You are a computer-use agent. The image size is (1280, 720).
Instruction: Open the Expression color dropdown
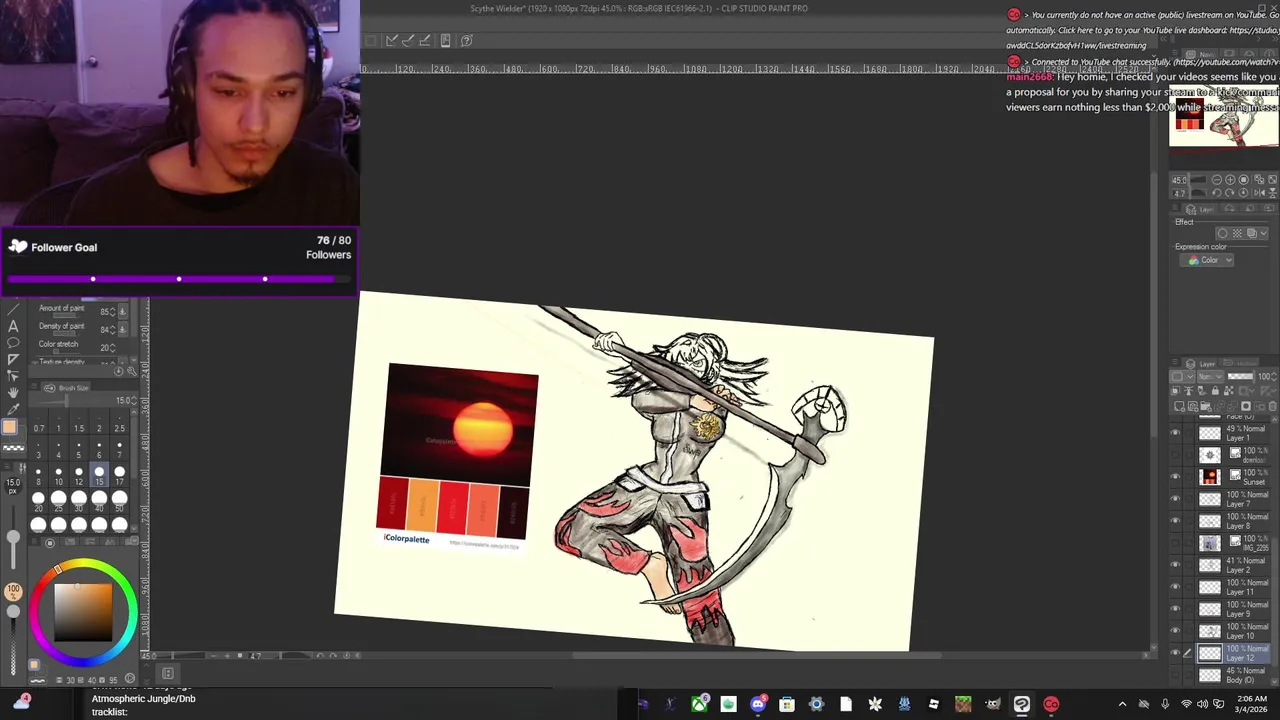tap(1208, 260)
